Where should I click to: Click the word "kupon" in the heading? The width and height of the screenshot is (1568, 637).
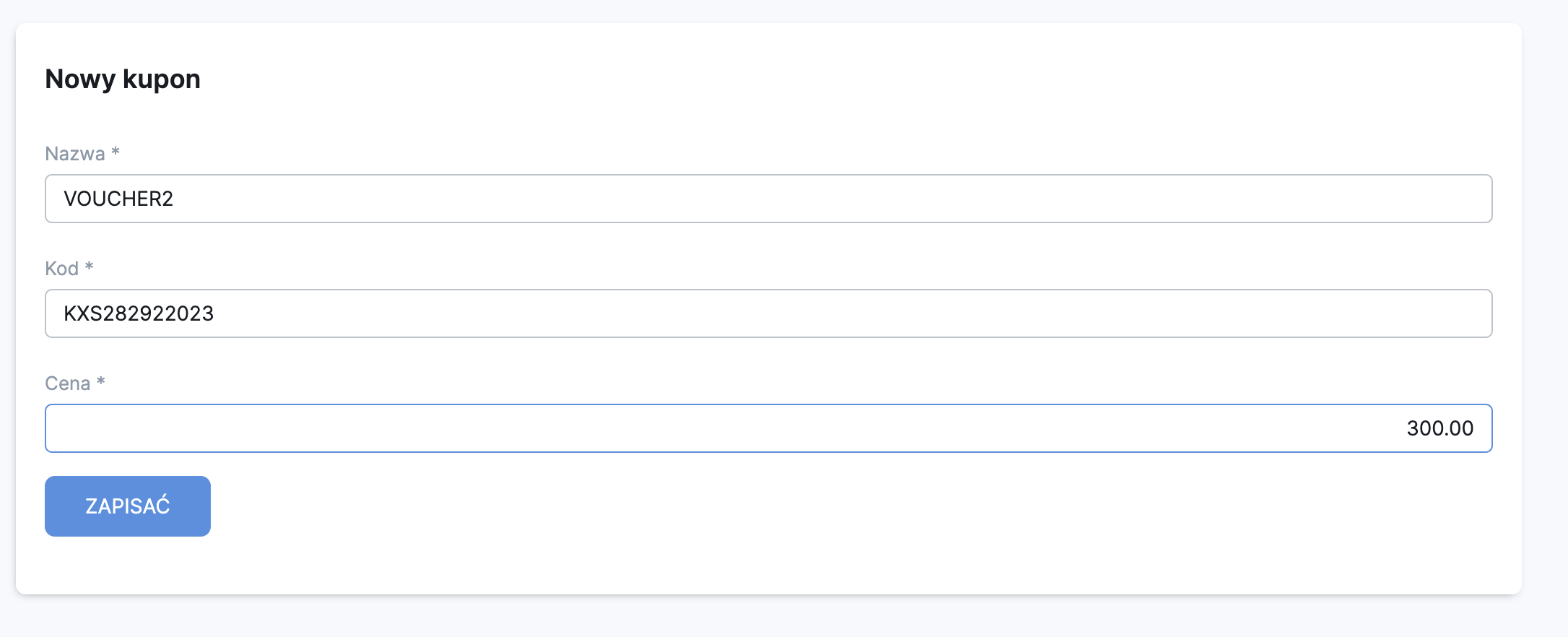click(x=162, y=79)
